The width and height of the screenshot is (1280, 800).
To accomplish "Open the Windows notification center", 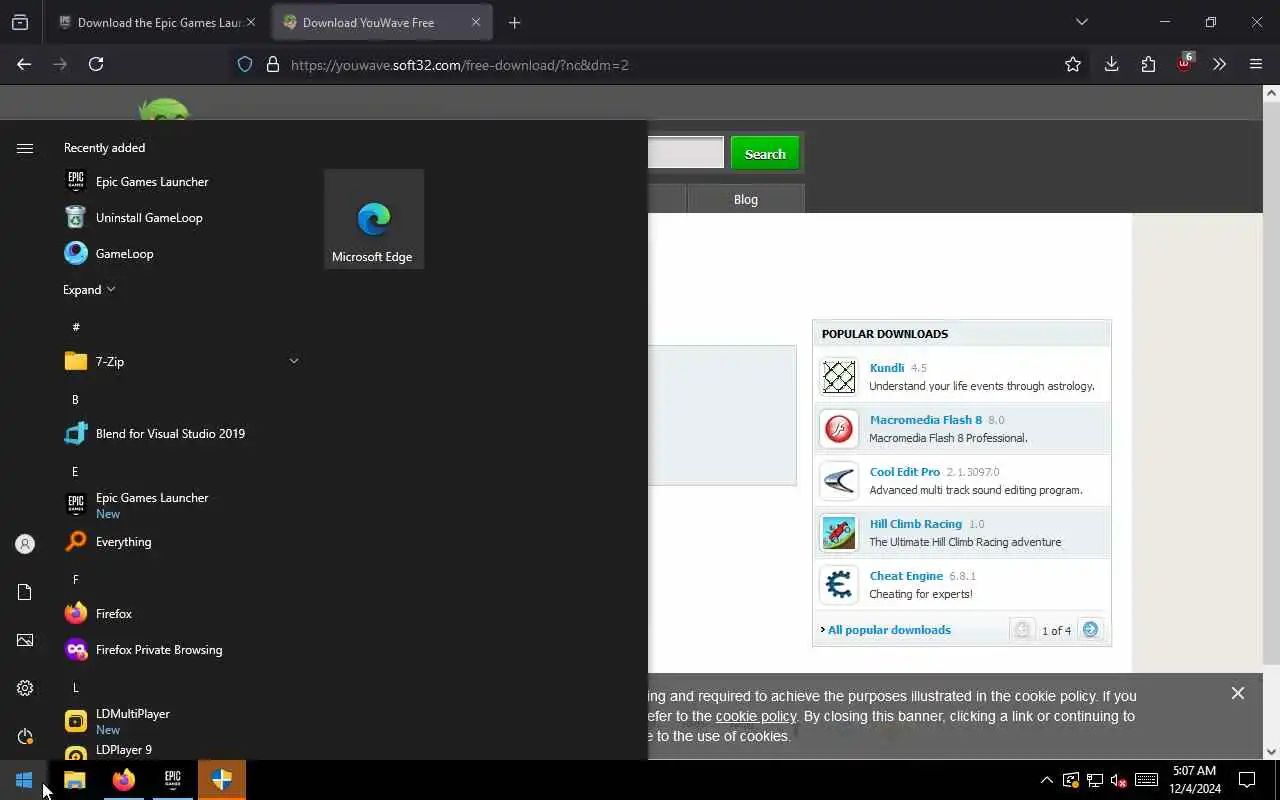I will 1247,780.
